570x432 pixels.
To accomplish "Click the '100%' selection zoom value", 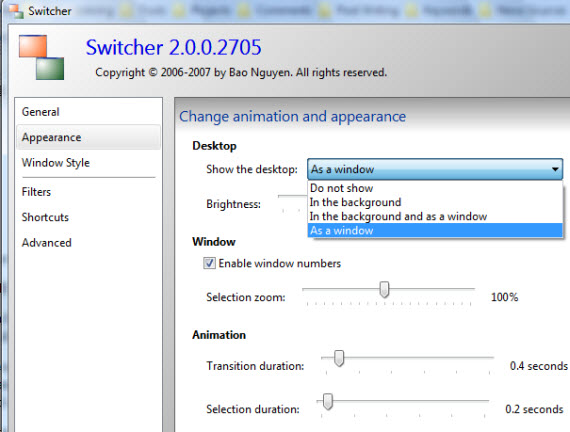I will coord(504,297).
